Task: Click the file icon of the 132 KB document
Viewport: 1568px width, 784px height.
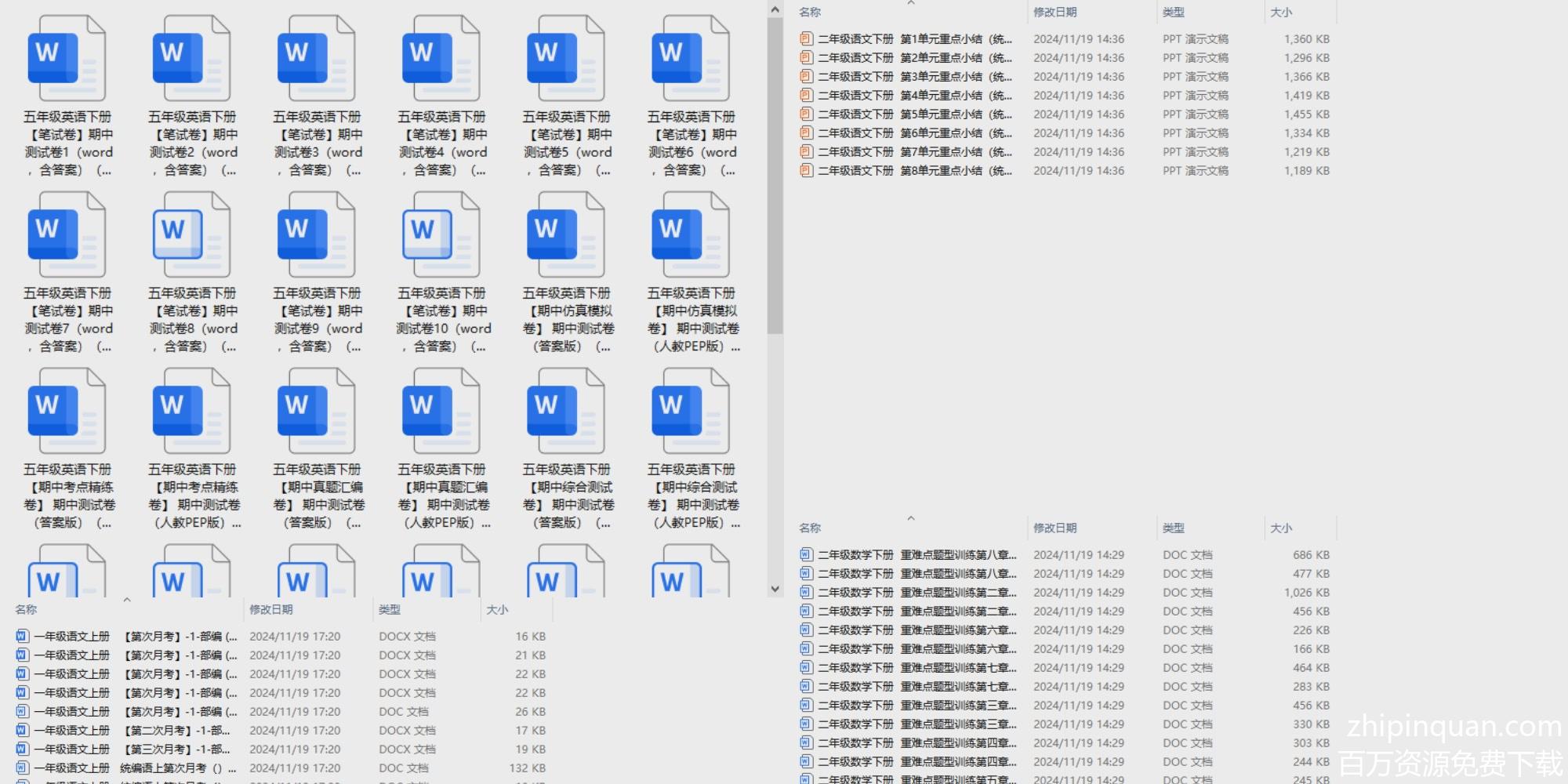Action: pyautogui.click(x=22, y=768)
